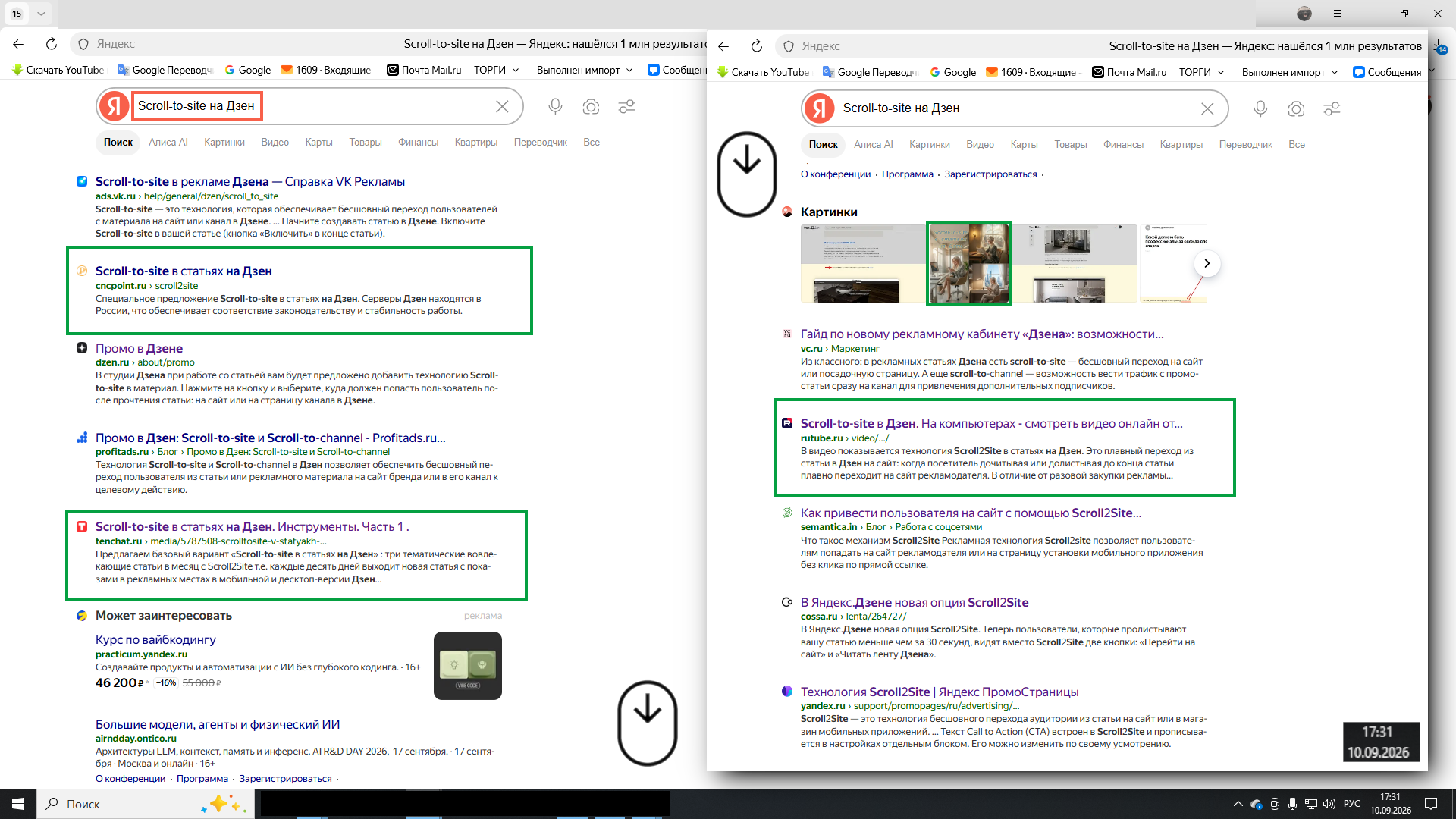
Task: Open the browser hamburger menu in title bar
Action: pyautogui.click(x=1338, y=14)
